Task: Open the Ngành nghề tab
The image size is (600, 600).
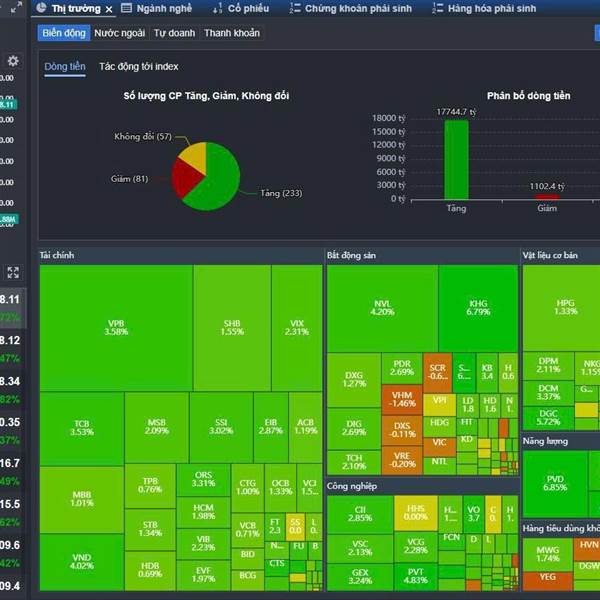Action: 157,8
